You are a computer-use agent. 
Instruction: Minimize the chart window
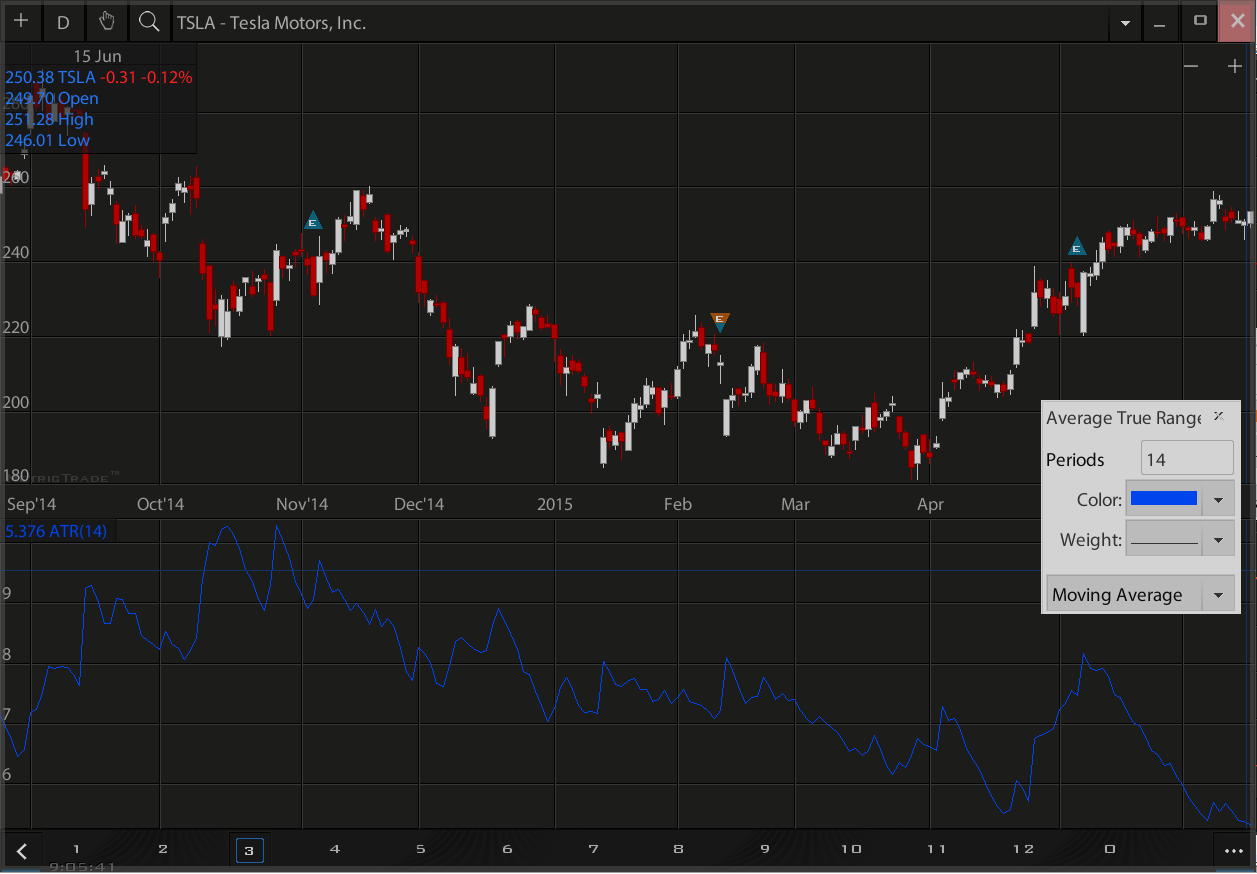pos(1160,22)
